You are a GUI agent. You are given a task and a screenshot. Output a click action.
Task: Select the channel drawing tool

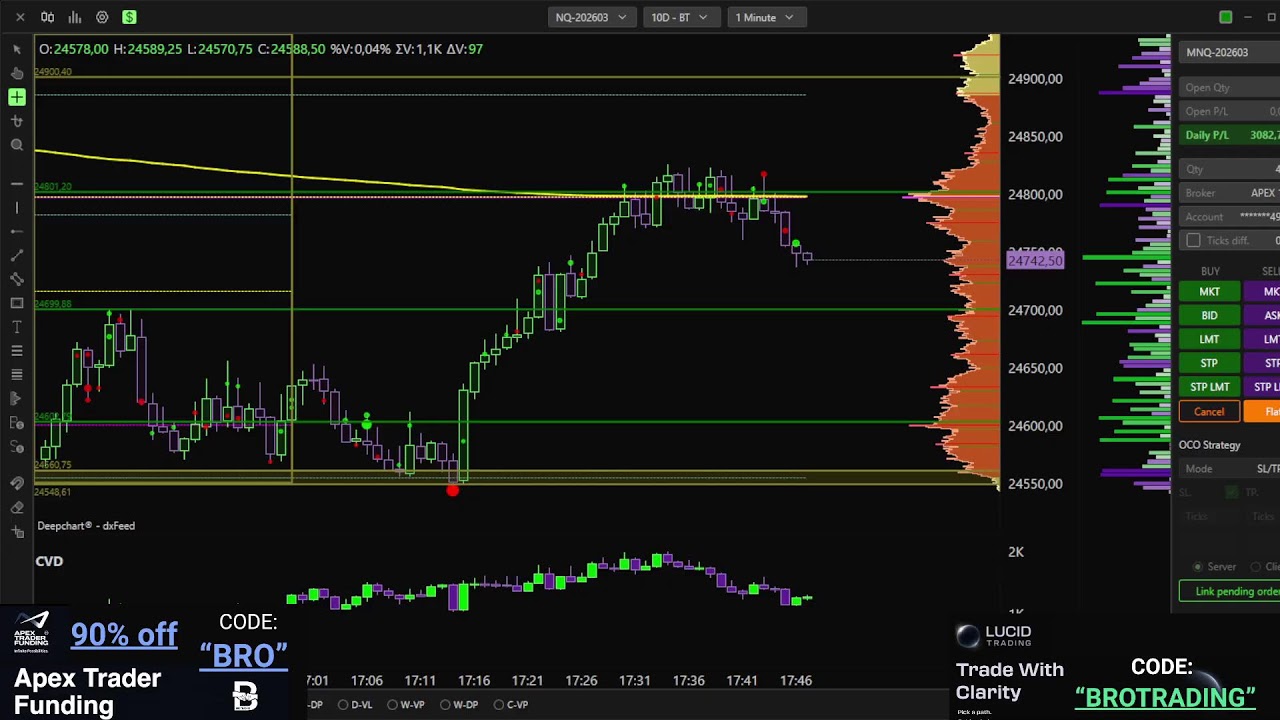[x=17, y=279]
